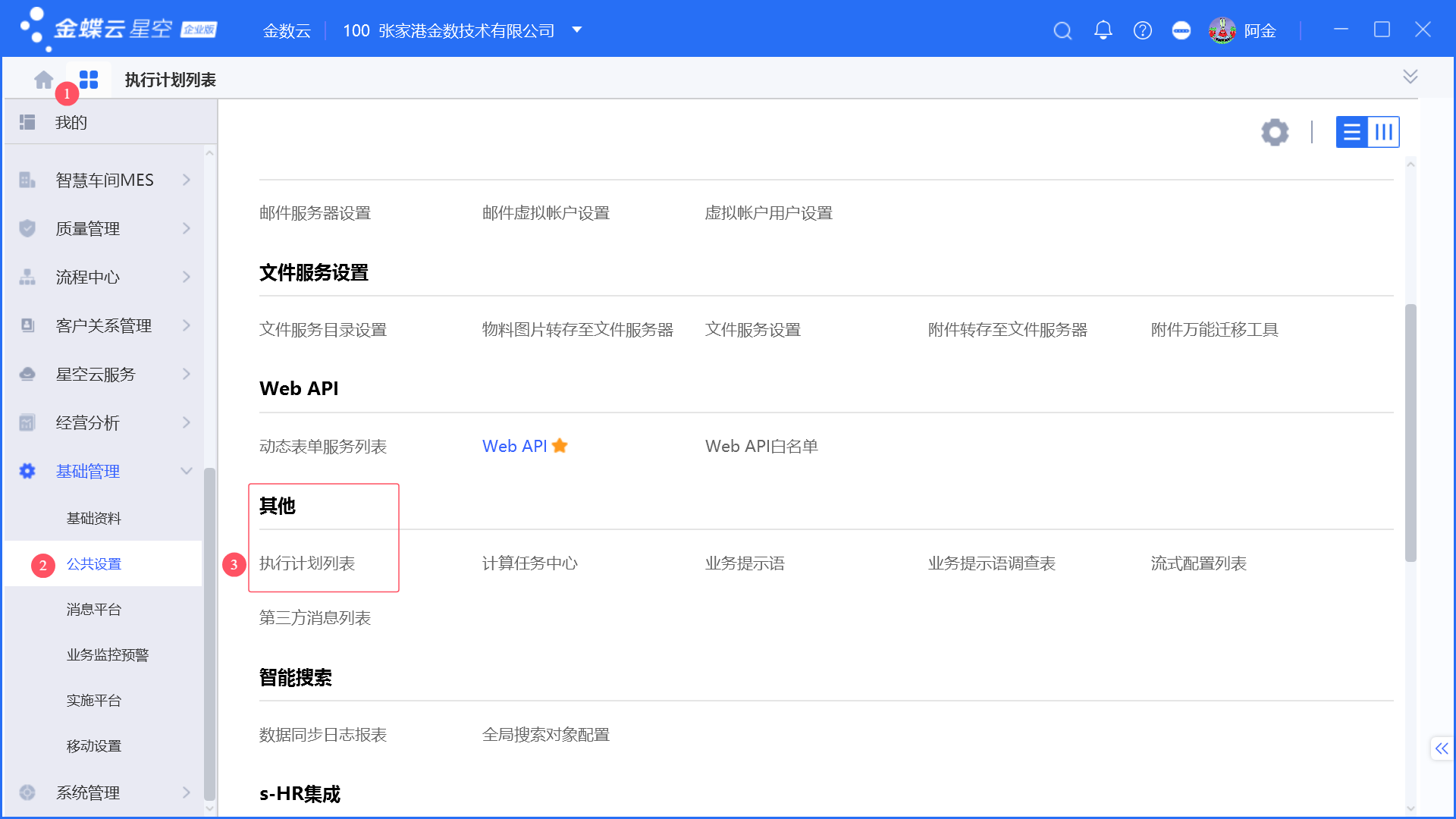This screenshot has height=819, width=1456.
Task: Expand 客户关系管理 chevron
Action: coord(187,325)
